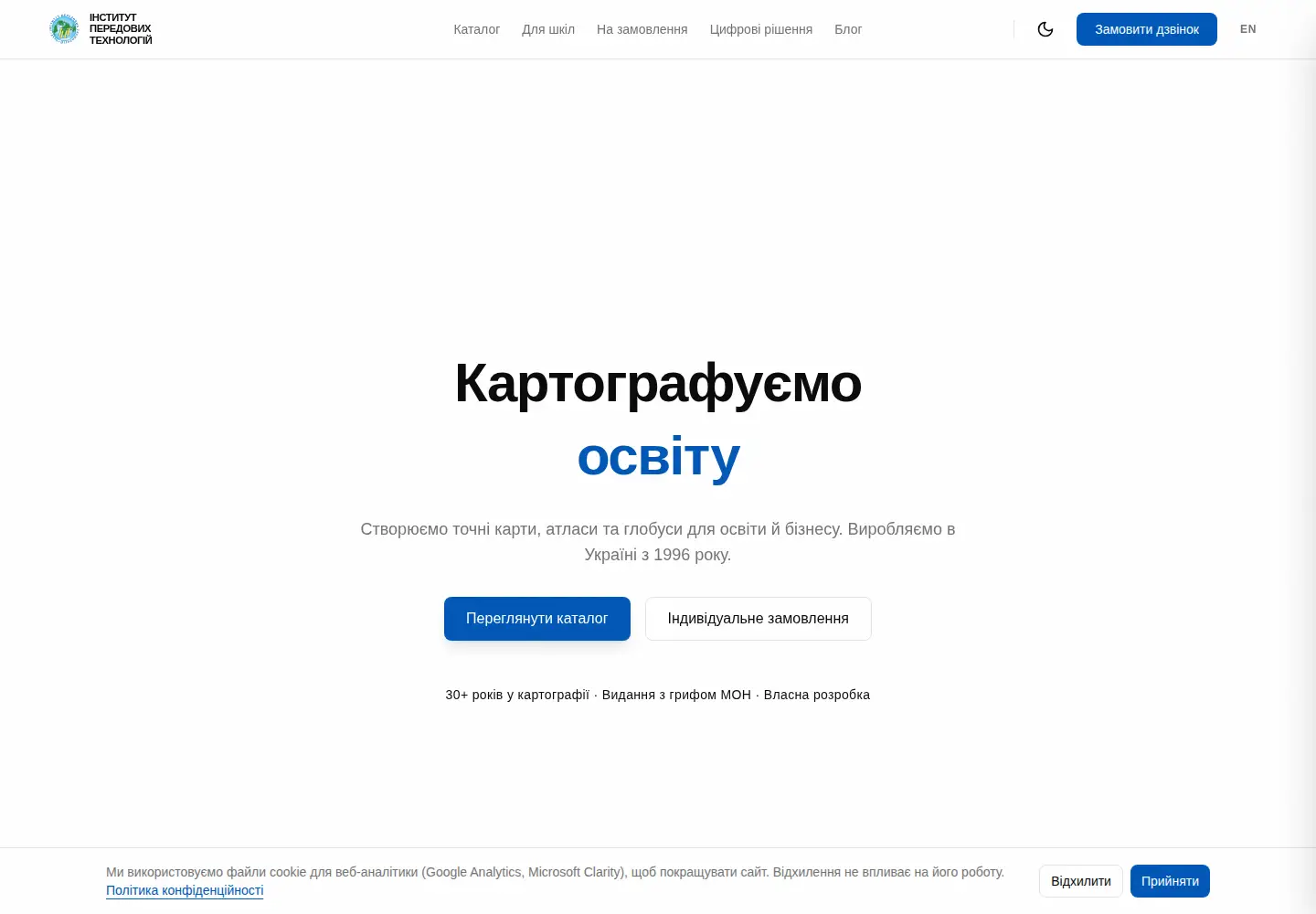The image size is (1316, 914).
Task: Switch language to EN
Action: click(1248, 29)
